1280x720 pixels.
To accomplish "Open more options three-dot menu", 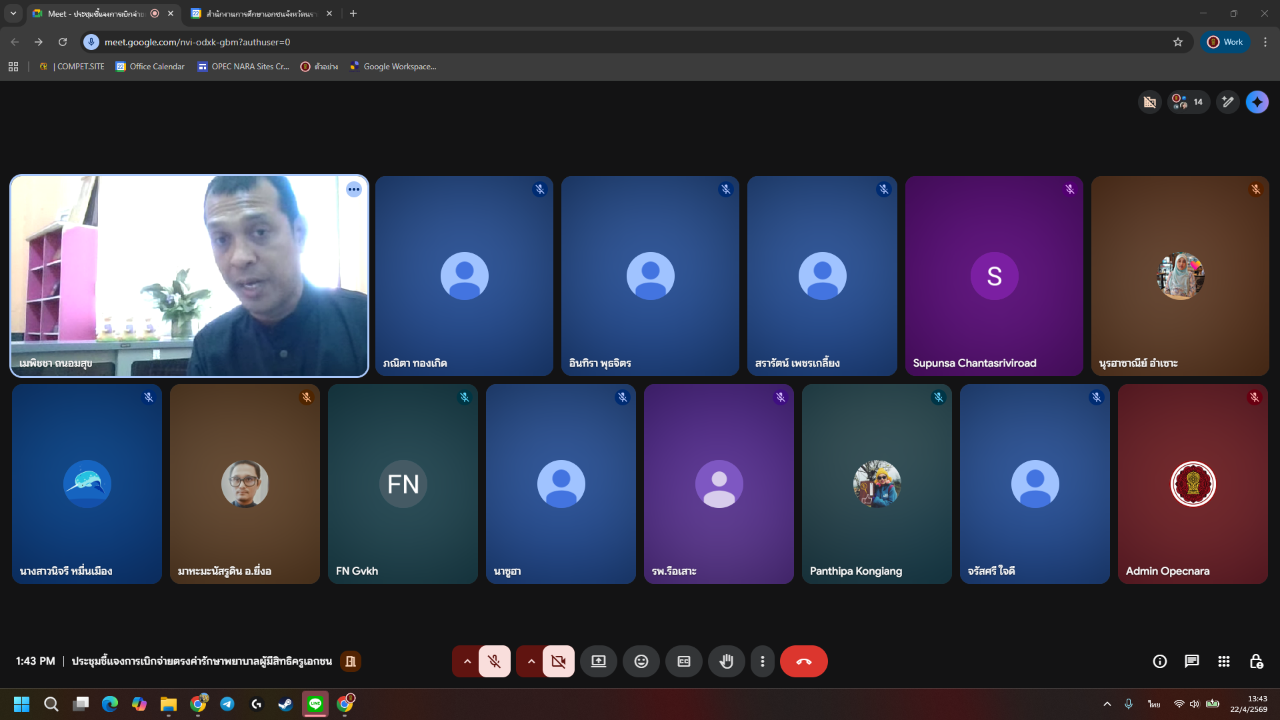I will pyautogui.click(x=763, y=661).
